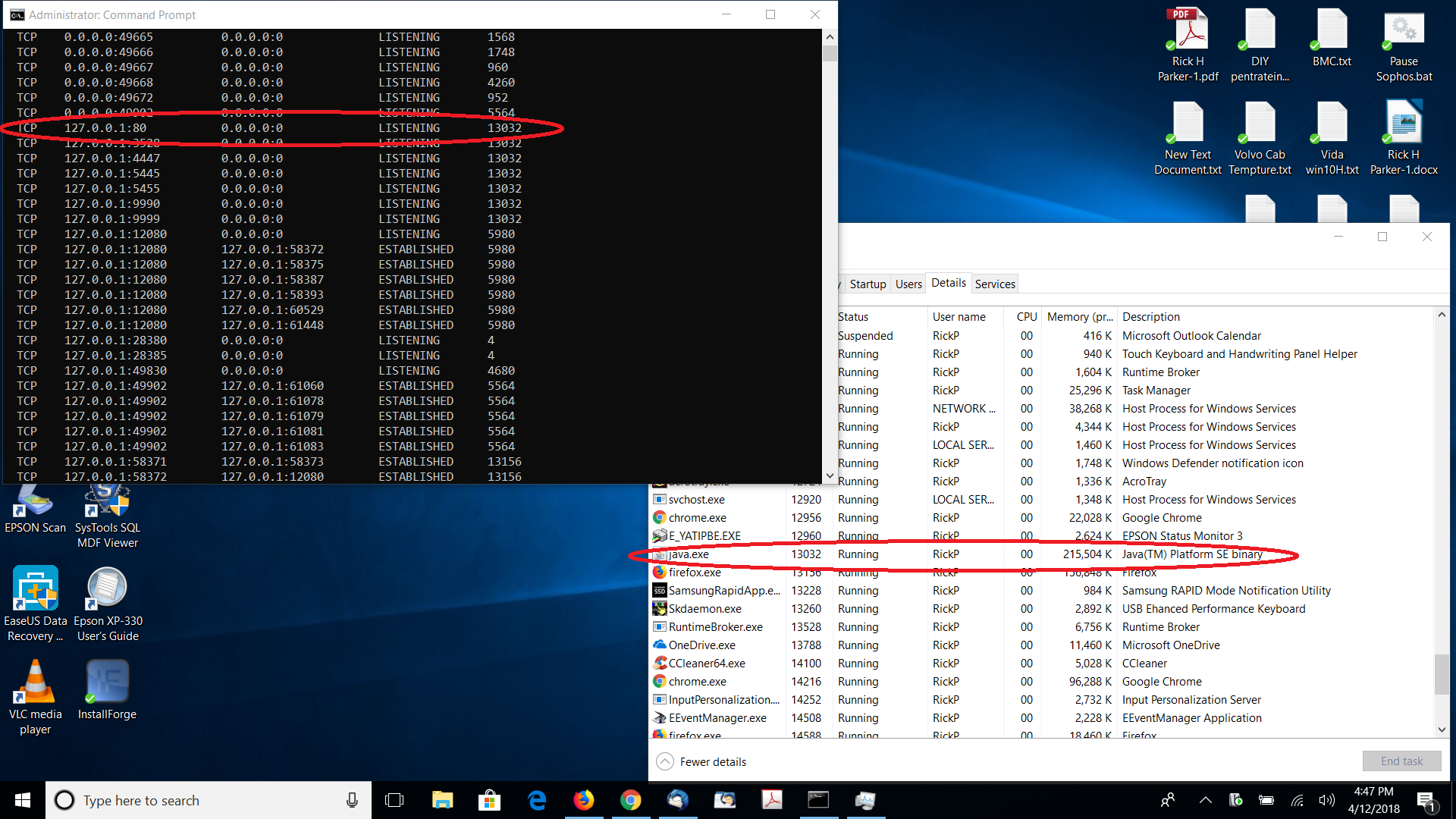
Task: Open EaseUS Data Recovery shortcut
Action: [x=35, y=589]
